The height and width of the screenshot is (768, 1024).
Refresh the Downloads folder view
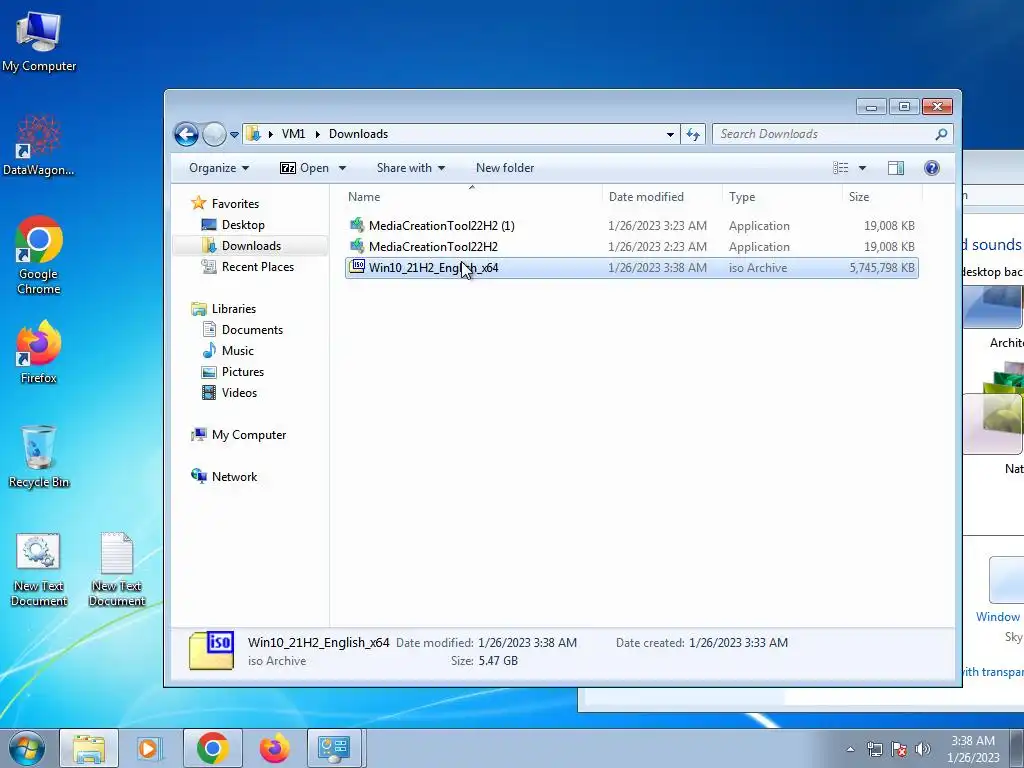[x=693, y=135]
